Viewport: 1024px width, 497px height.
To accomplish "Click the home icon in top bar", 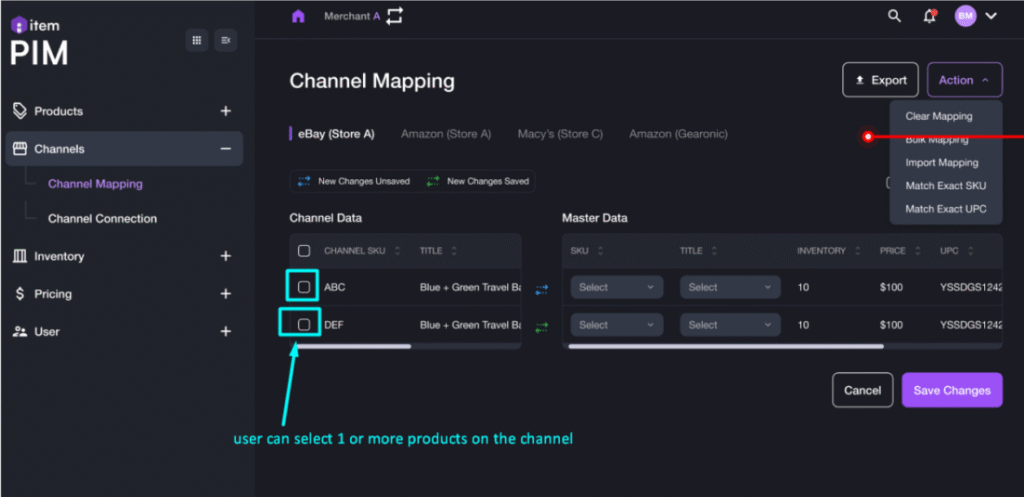I will [297, 16].
